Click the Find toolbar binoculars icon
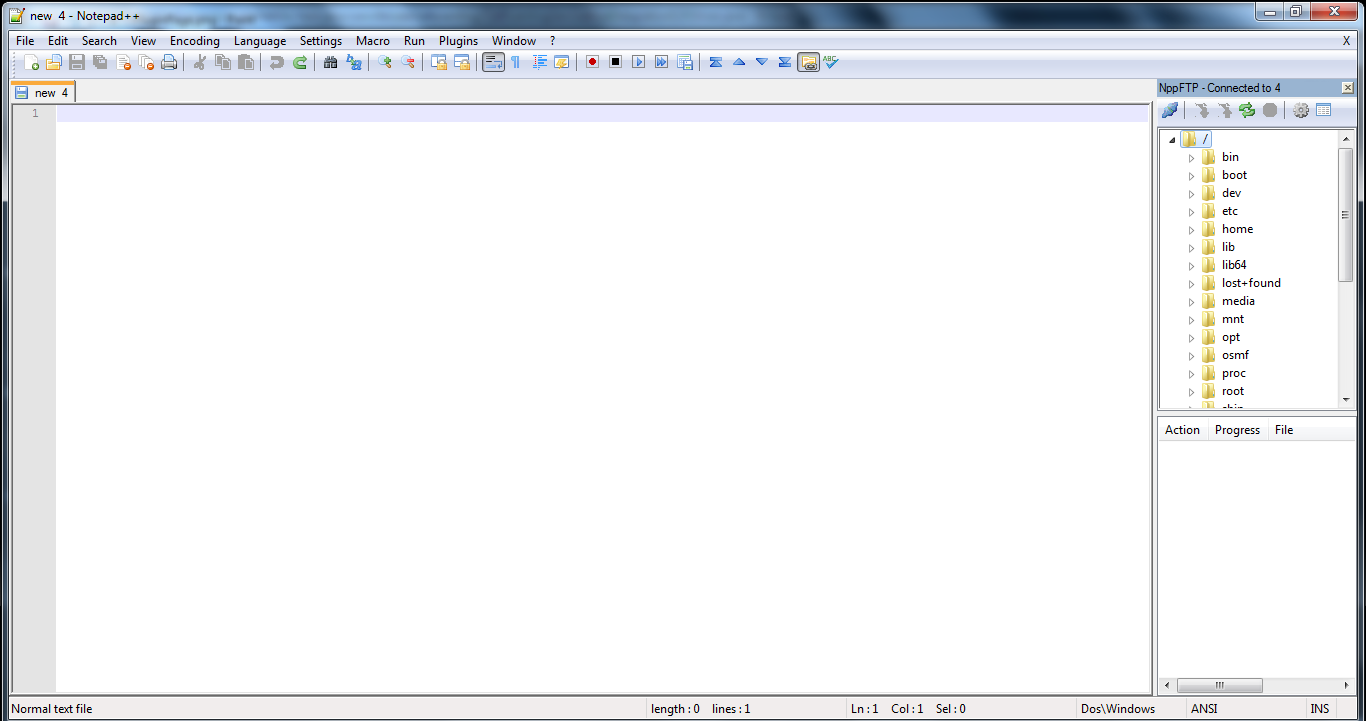1366x721 pixels. [x=330, y=61]
